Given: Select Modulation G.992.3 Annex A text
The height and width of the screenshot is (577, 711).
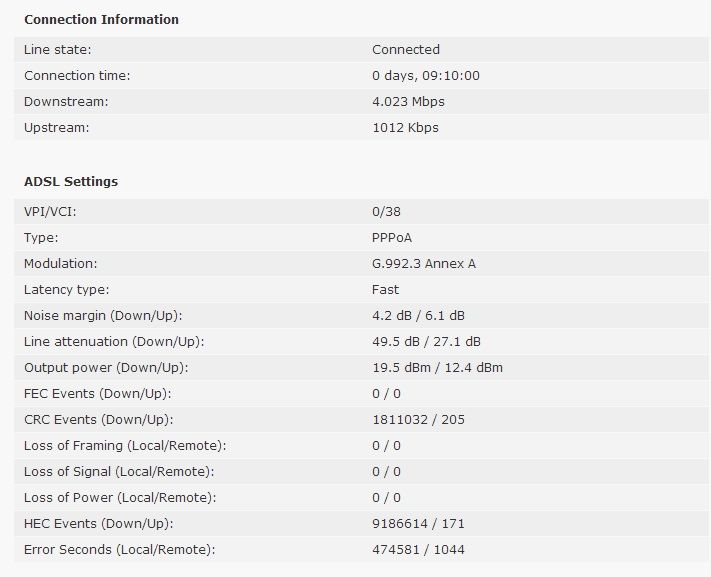Looking at the screenshot, I should [x=424, y=264].
